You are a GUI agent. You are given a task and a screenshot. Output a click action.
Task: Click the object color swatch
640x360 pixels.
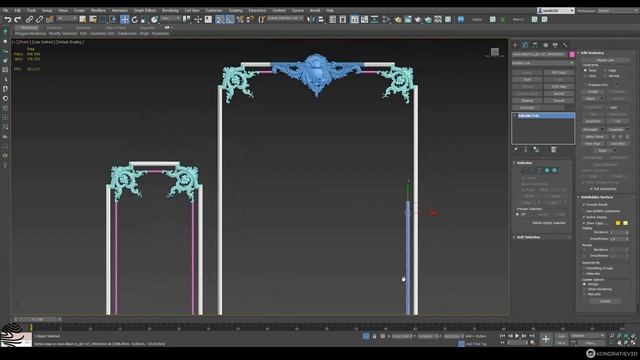pyautogui.click(x=572, y=54)
